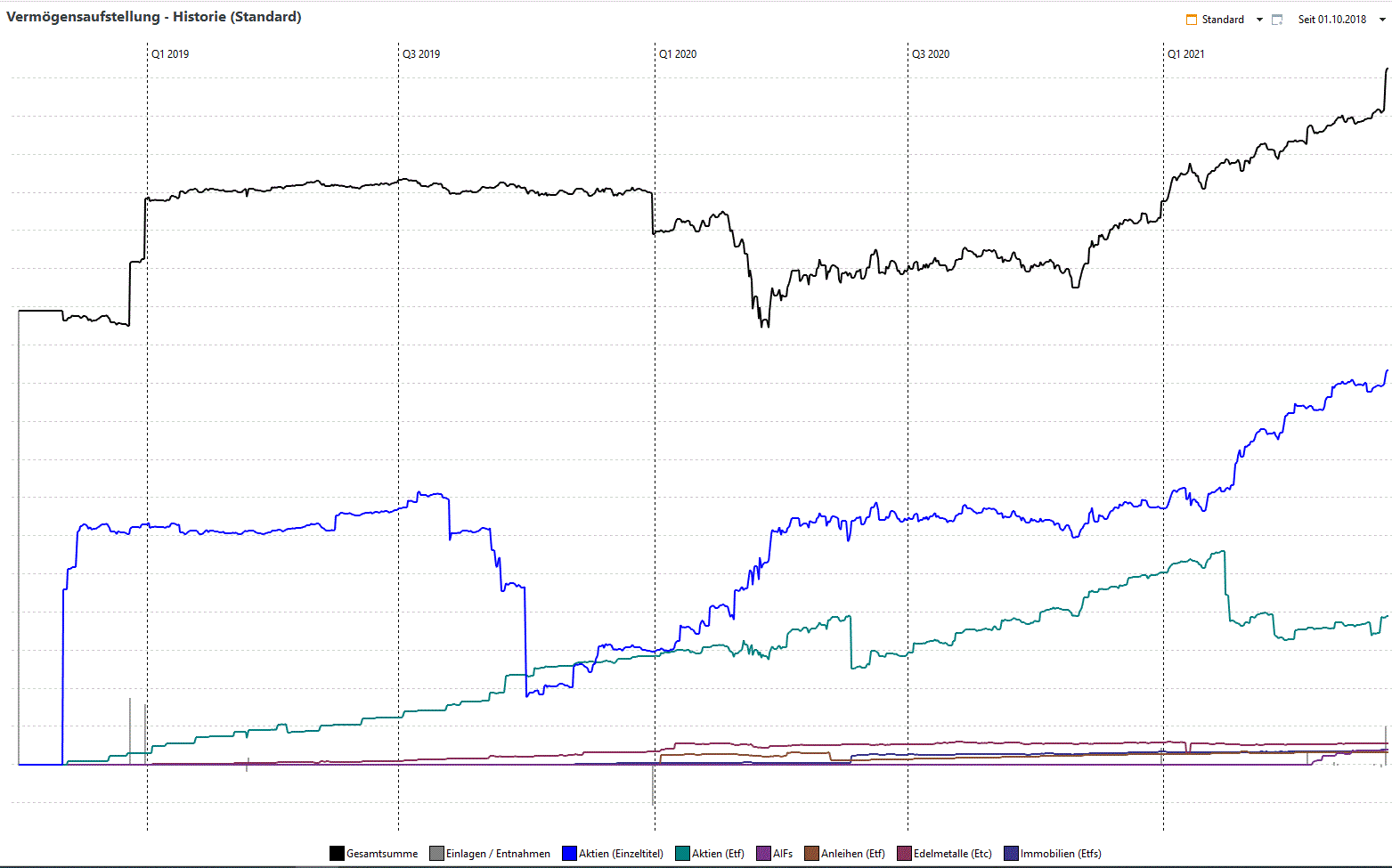
Task: Toggle the Aktien (Etf) legend label
Action: [718, 854]
